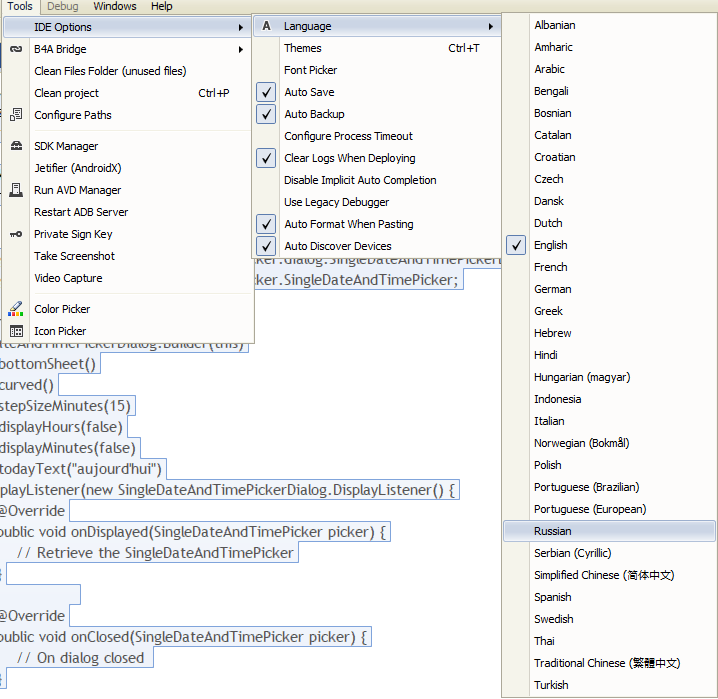Viewport: 718px width, 699px height.
Task: Switch language to Croatian
Action: 555,157
